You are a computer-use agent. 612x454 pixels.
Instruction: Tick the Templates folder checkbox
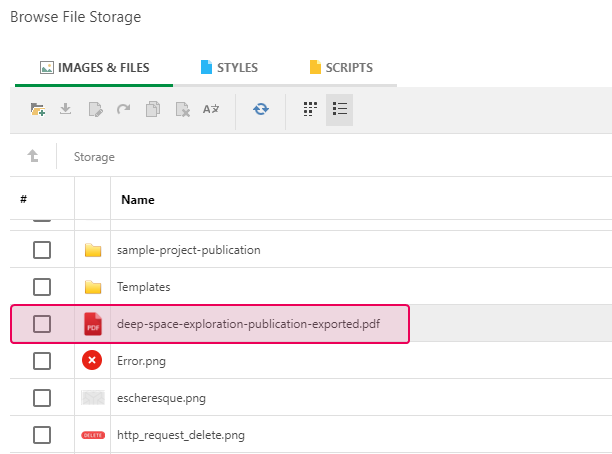click(x=42, y=287)
